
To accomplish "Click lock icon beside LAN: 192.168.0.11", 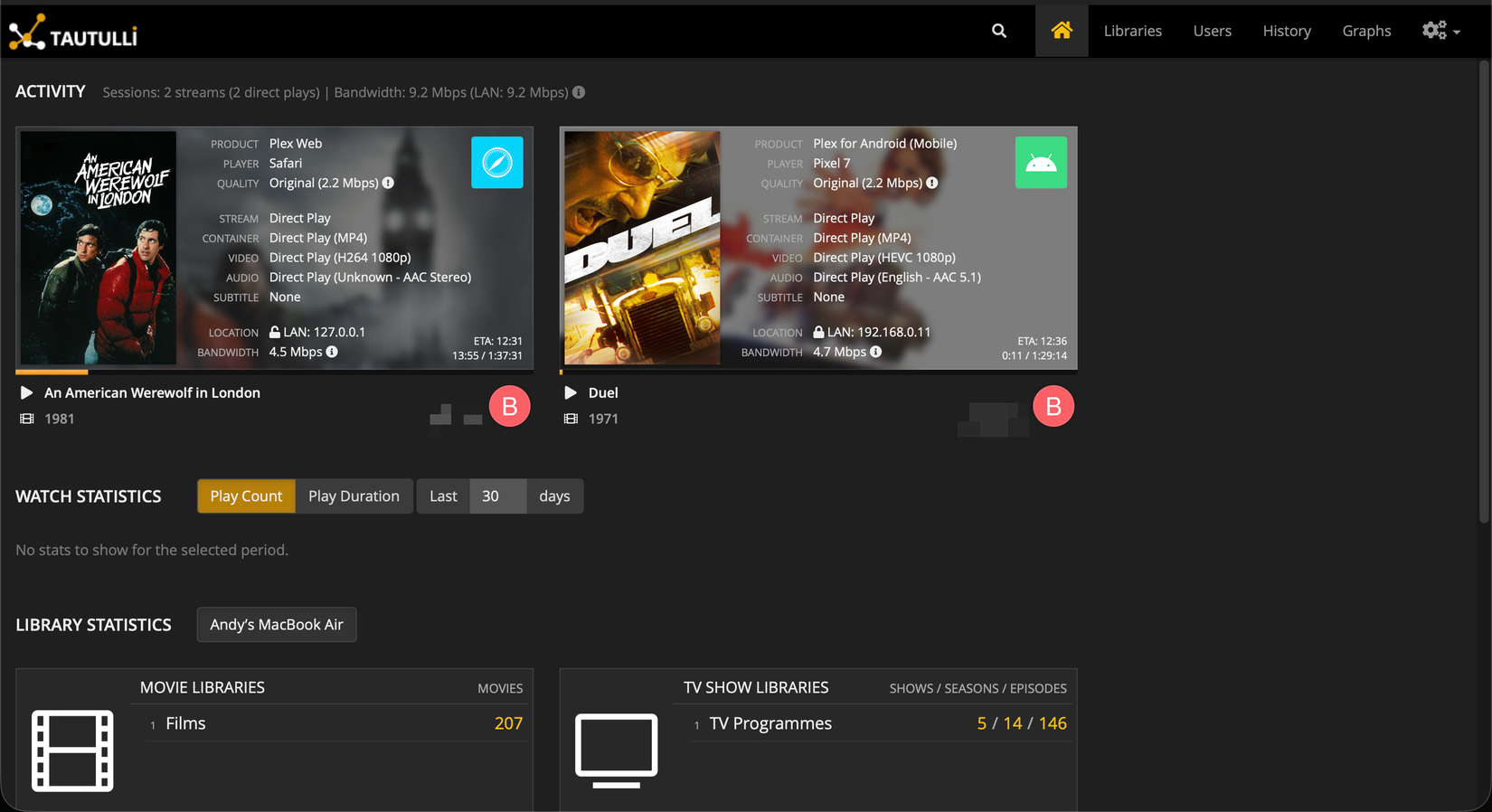I will pyautogui.click(x=818, y=332).
